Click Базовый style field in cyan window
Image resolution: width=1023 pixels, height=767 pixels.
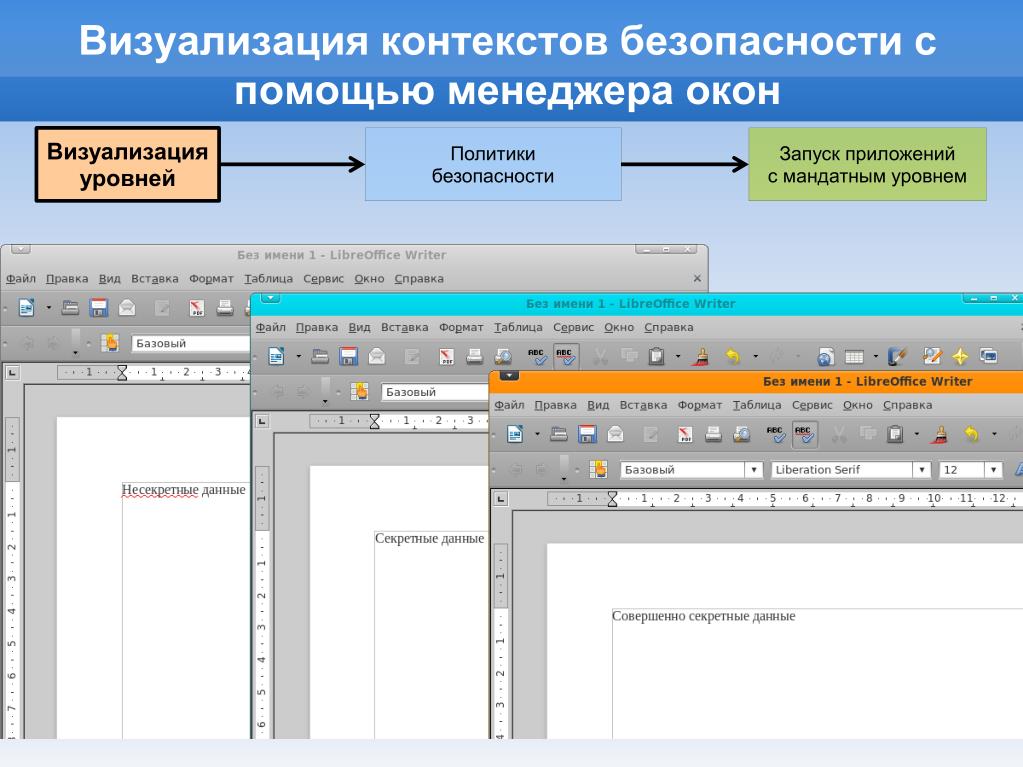pos(434,392)
